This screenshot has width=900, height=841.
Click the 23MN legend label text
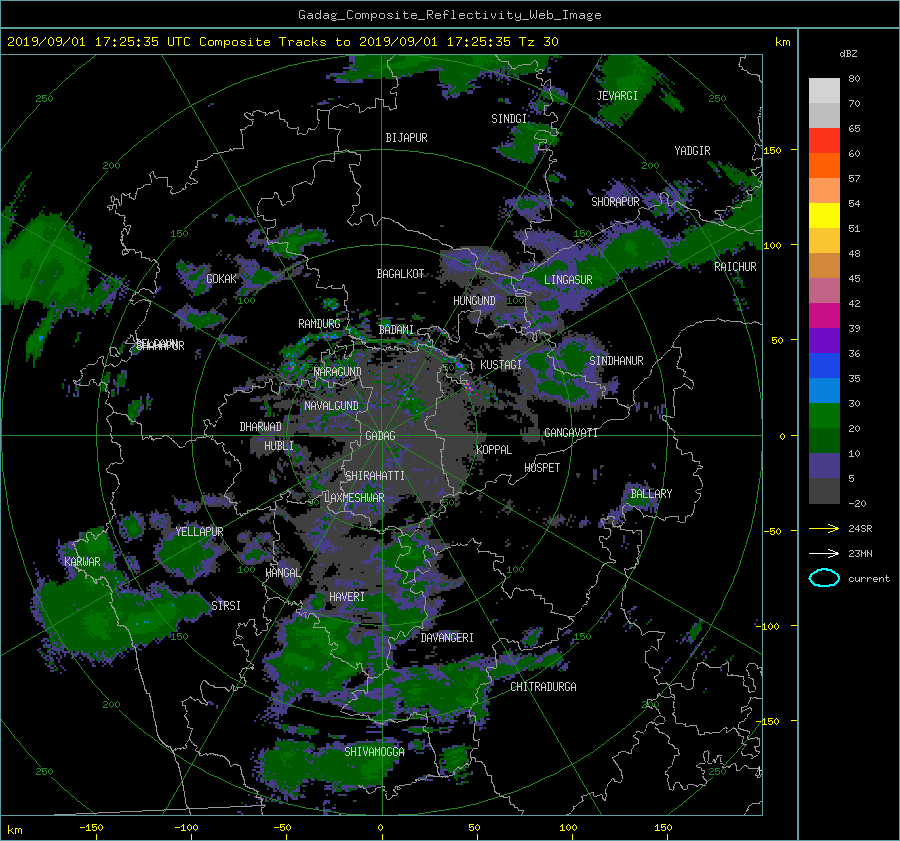tap(860, 553)
